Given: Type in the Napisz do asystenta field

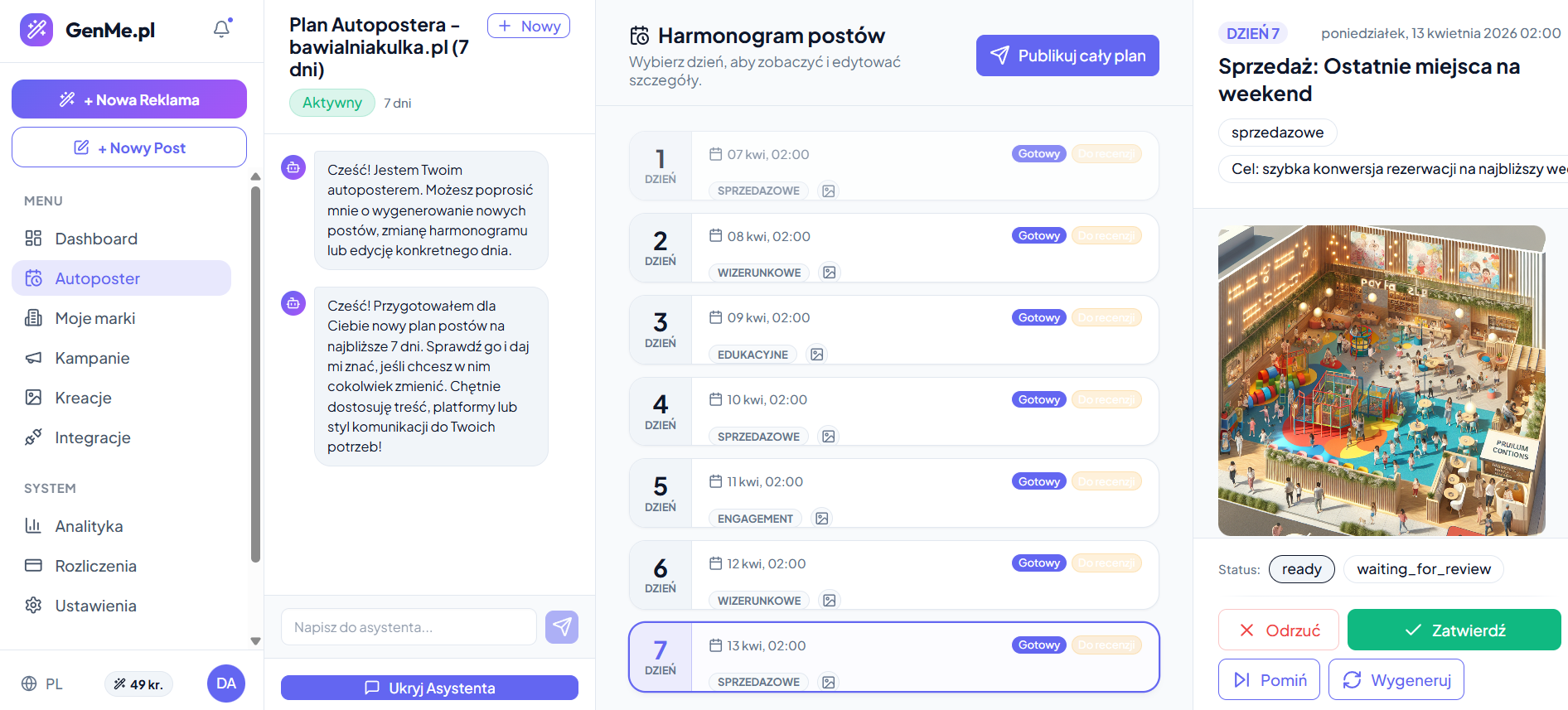Looking at the screenshot, I should [x=409, y=627].
